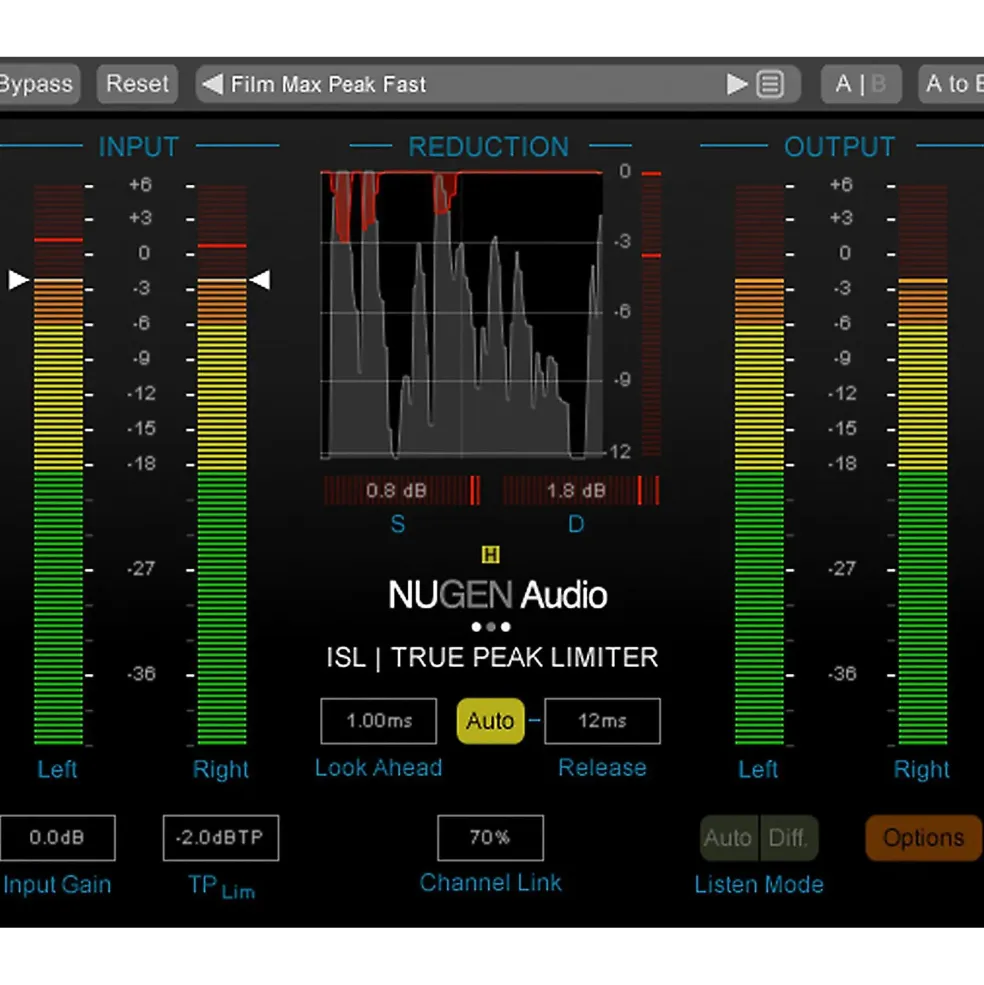
Task: Click the OUTPUT section heading
Action: point(839,147)
